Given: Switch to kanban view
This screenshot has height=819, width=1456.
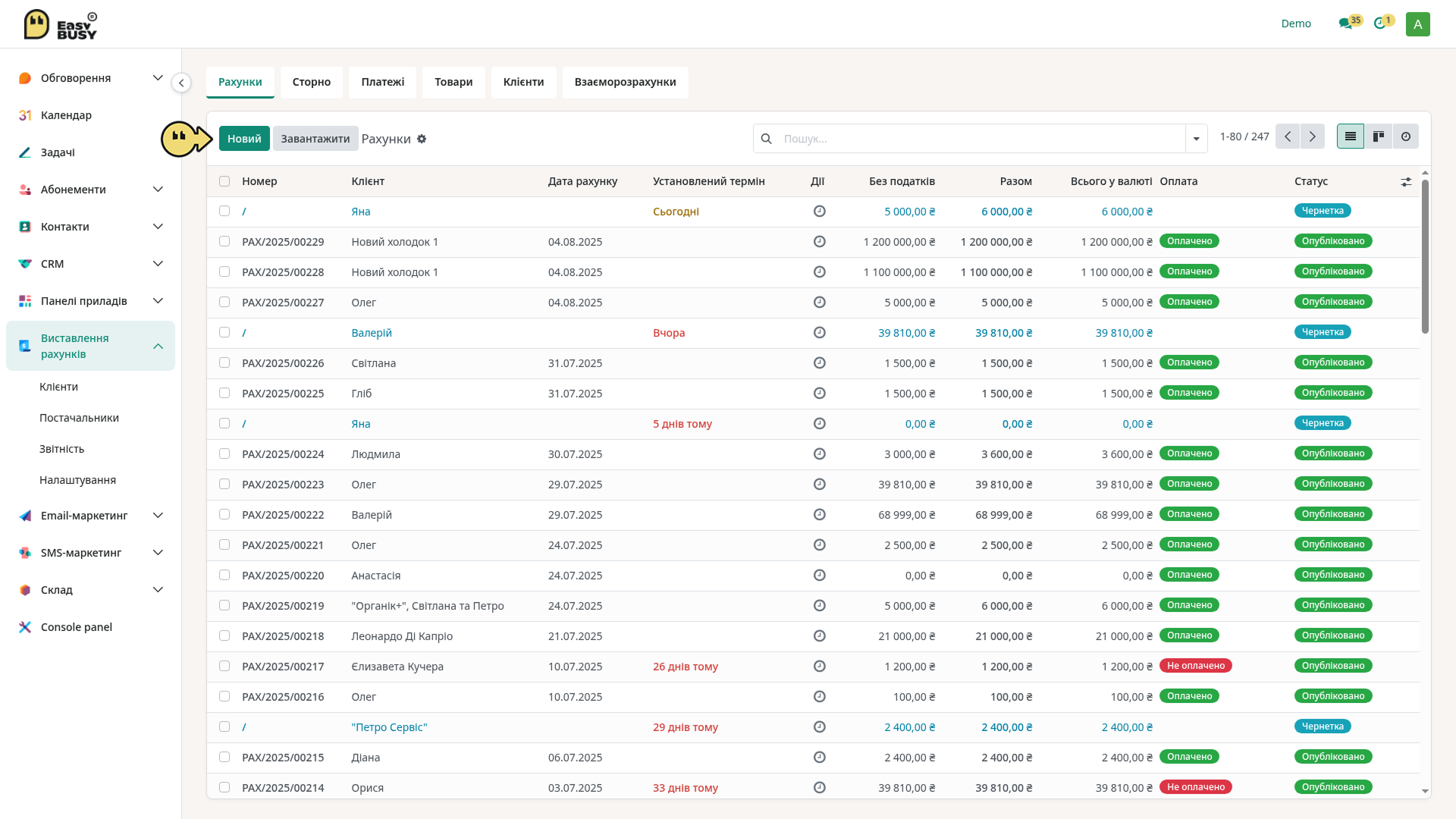Looking at the screenshot, I should pyautogui.click(x=1378, y=136).
